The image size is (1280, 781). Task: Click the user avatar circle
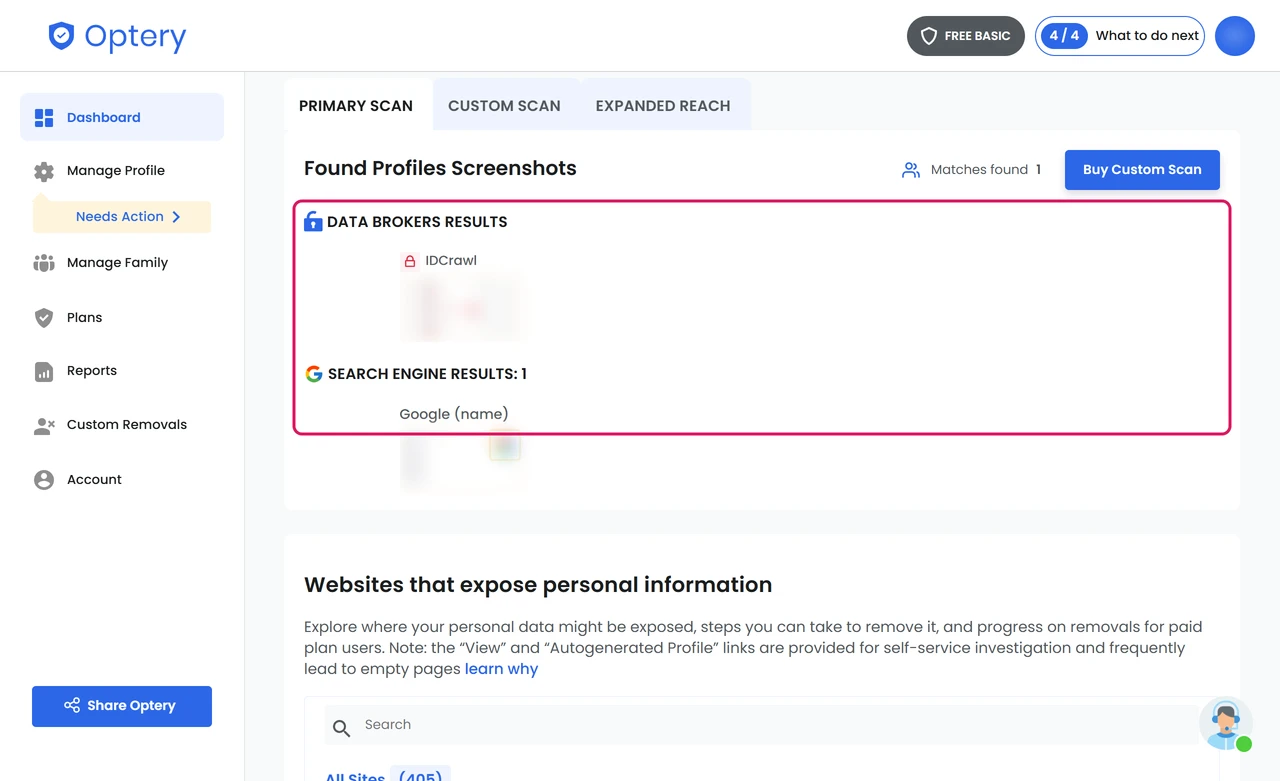pos(1235,36)
